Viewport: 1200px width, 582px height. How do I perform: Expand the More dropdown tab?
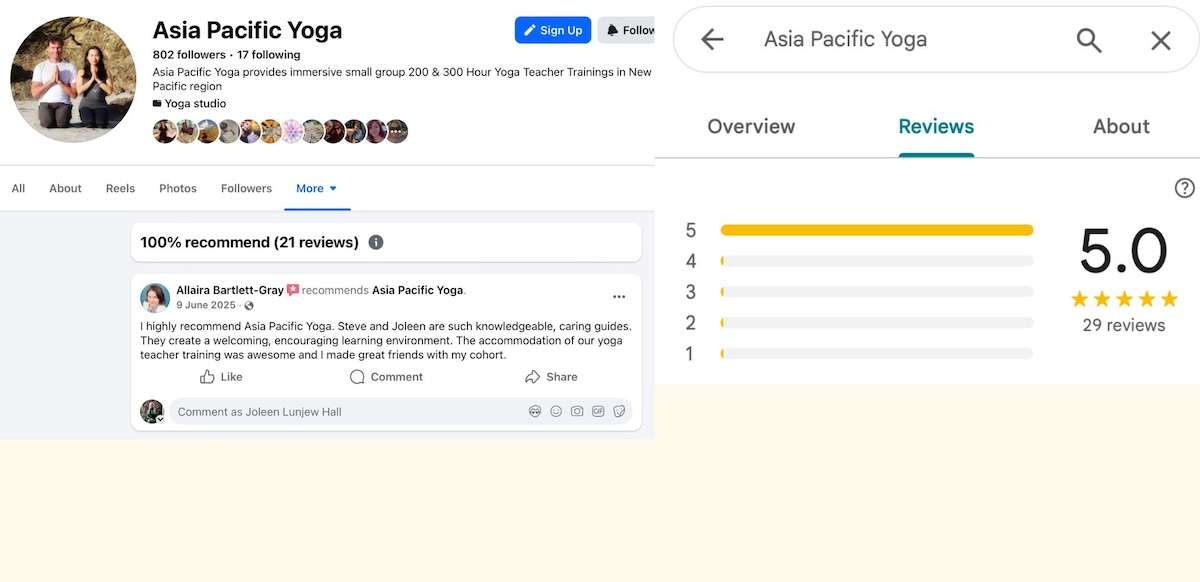click(x=316, y=188)
